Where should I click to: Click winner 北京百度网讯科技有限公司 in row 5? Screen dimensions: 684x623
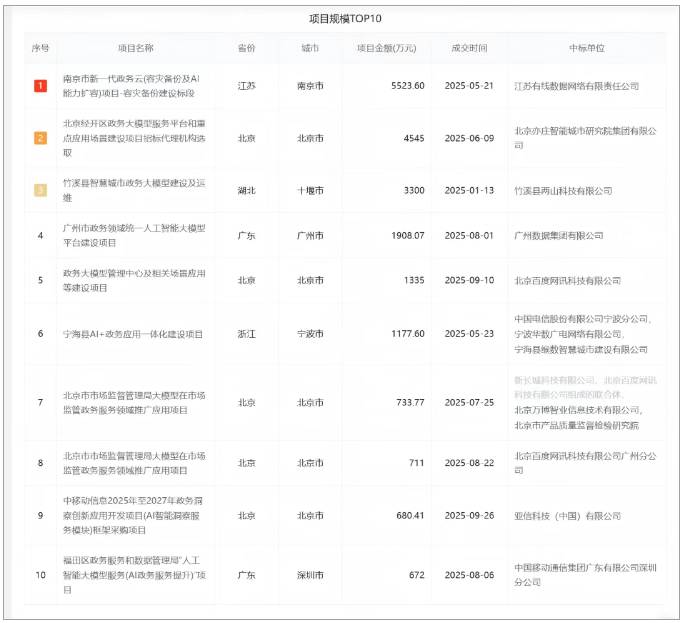[568, 281]
